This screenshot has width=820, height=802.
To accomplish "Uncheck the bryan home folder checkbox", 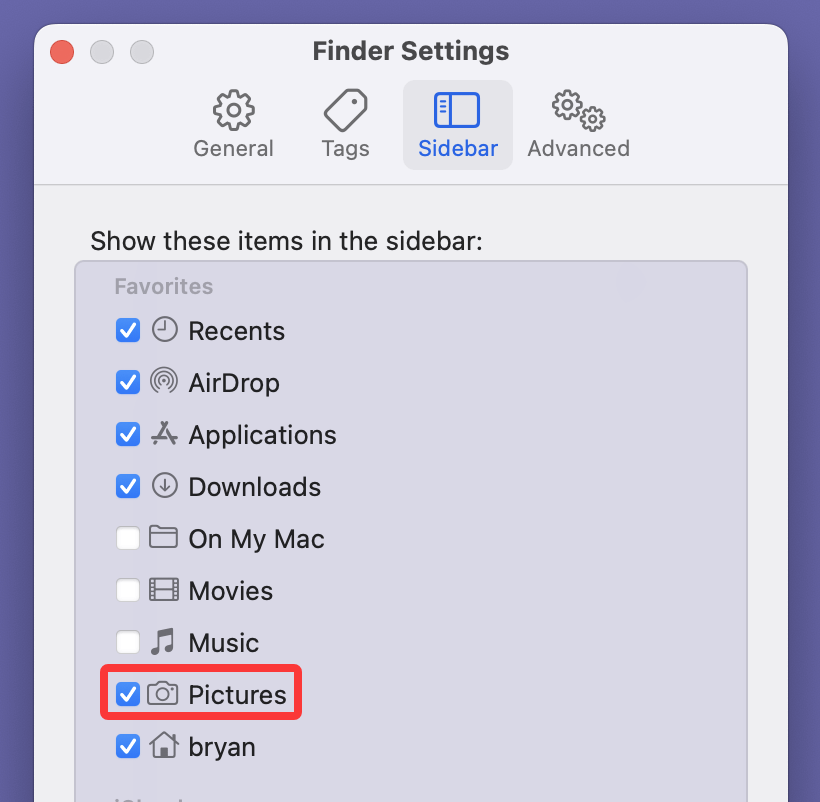I will (127, 745).
